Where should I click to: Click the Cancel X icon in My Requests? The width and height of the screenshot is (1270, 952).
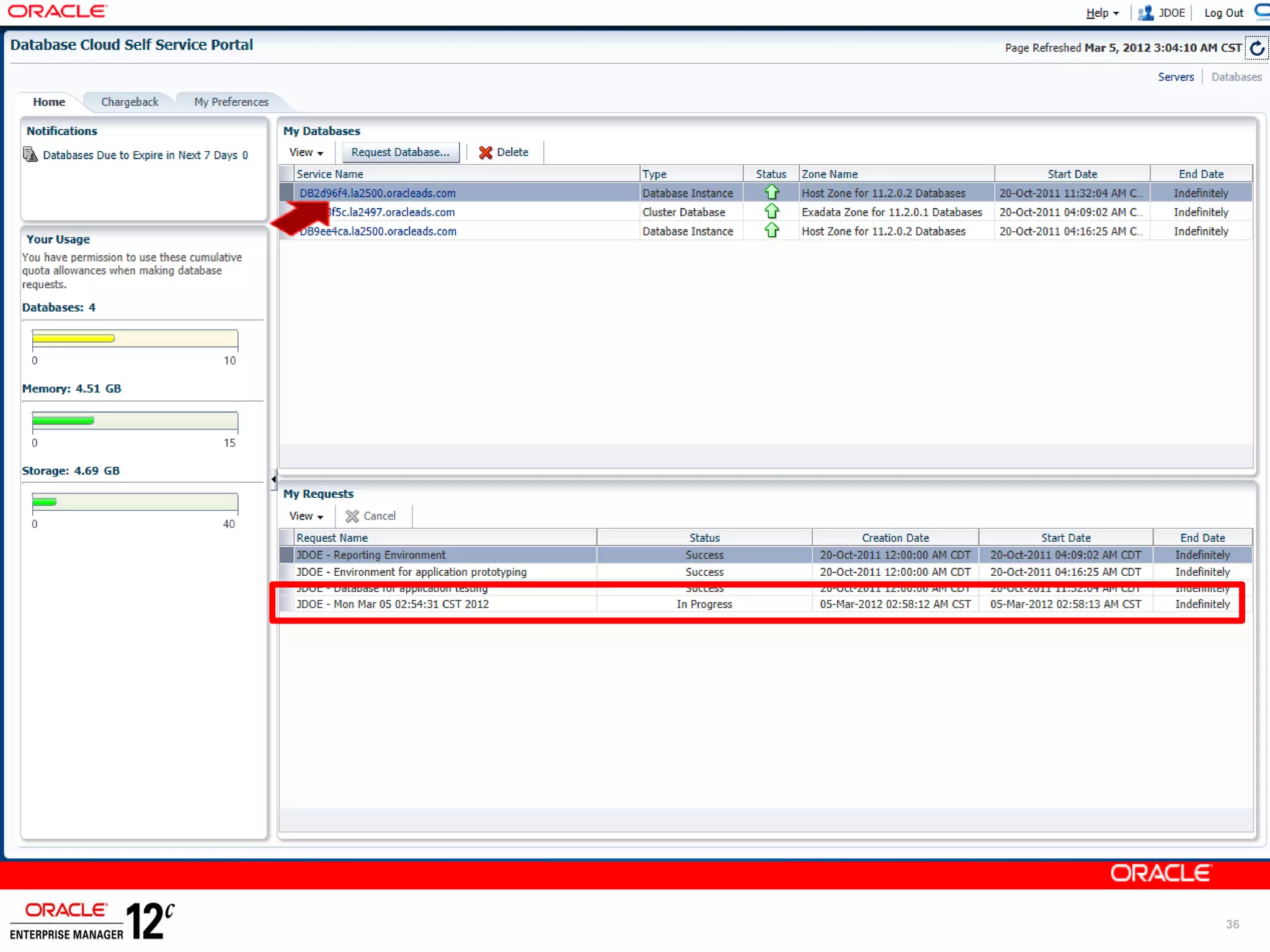[x=352, y=516]
